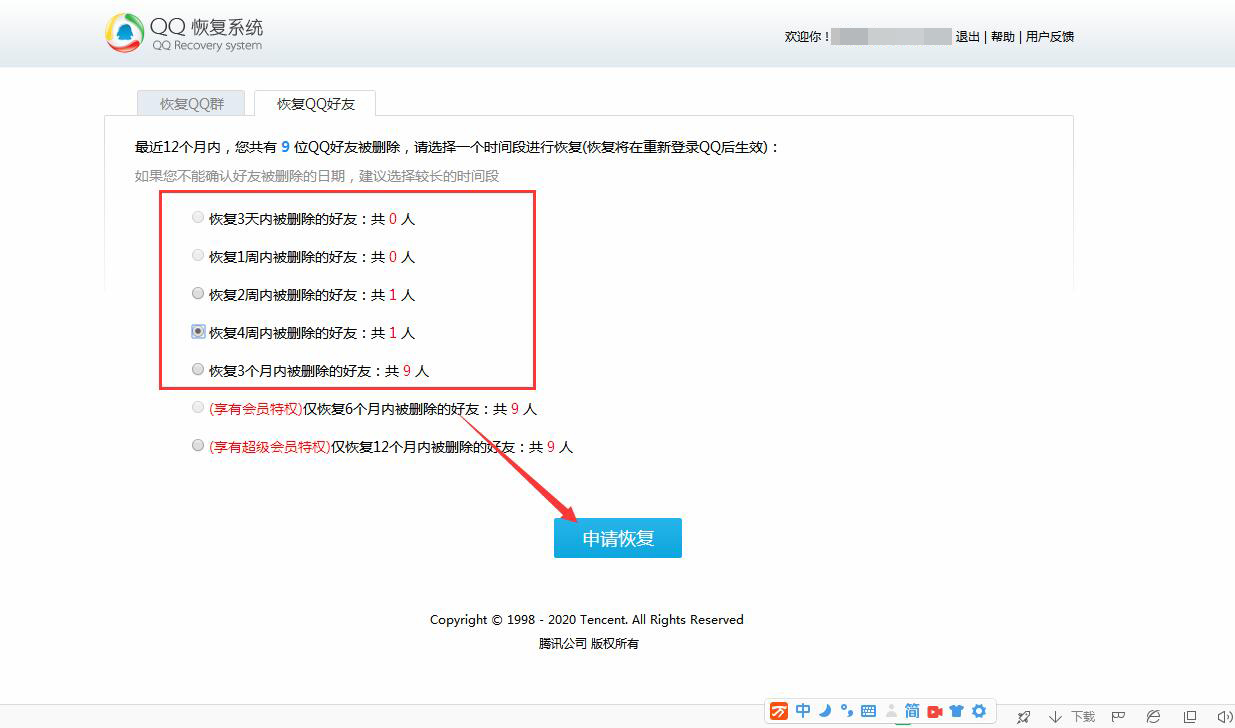Select the 12个月 super member radio option

pos(198,445)
